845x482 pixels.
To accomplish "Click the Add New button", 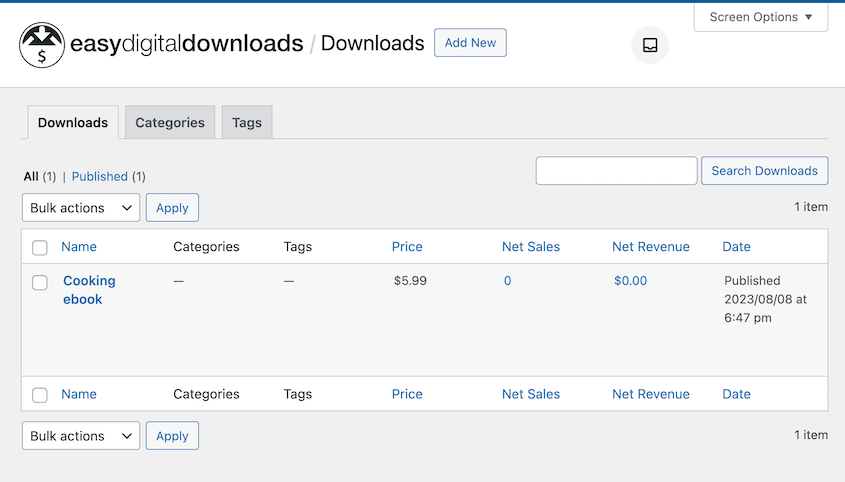I will tap(470, 43).
